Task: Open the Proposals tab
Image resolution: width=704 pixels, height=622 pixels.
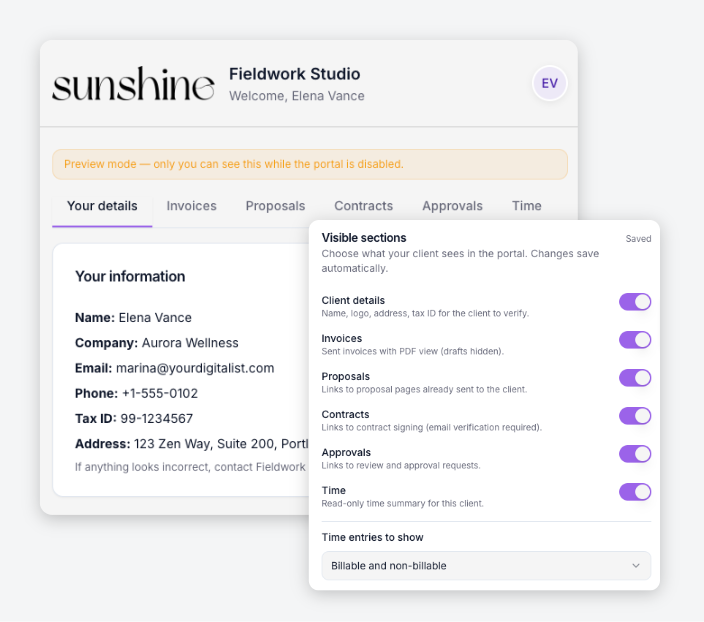Action: (275, 206)
